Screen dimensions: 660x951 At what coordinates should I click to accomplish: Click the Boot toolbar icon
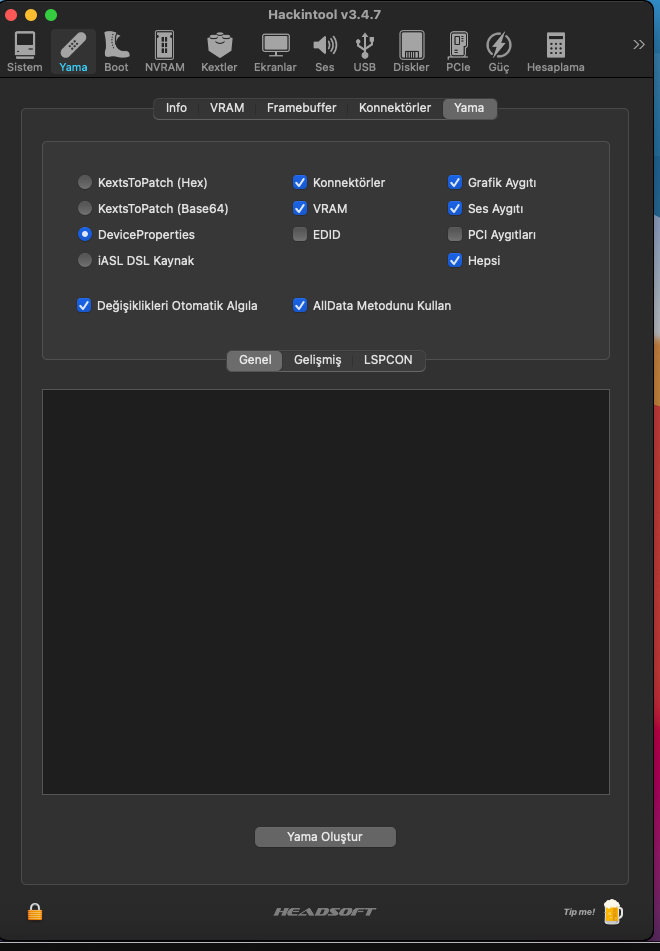coord(116,51)
